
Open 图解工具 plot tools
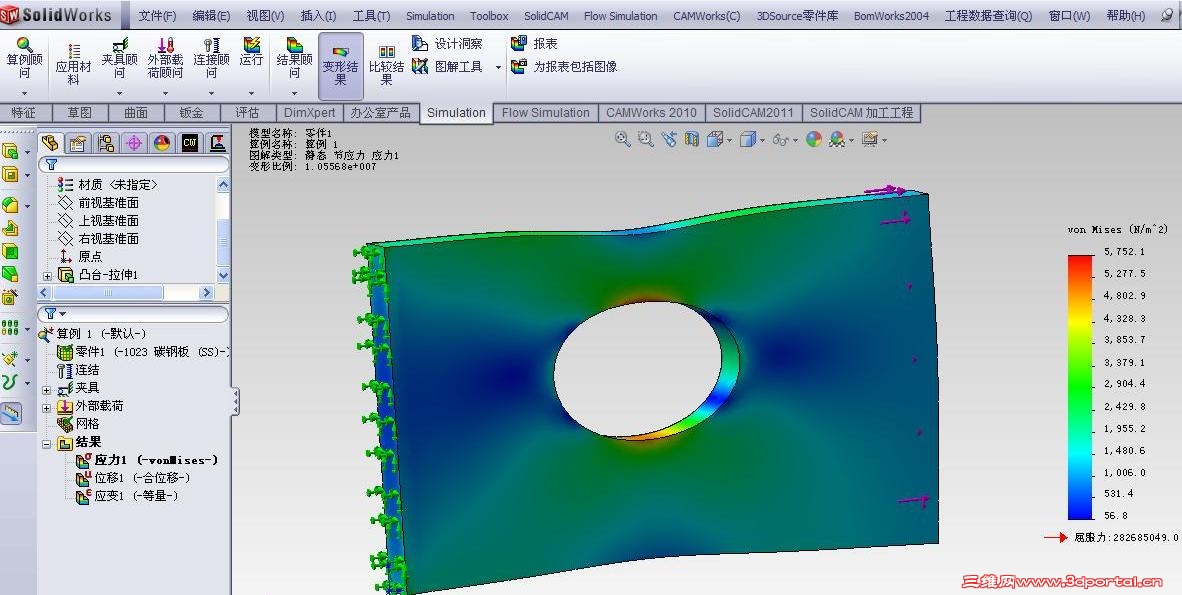pyautogui.click(x=448, y=66)
